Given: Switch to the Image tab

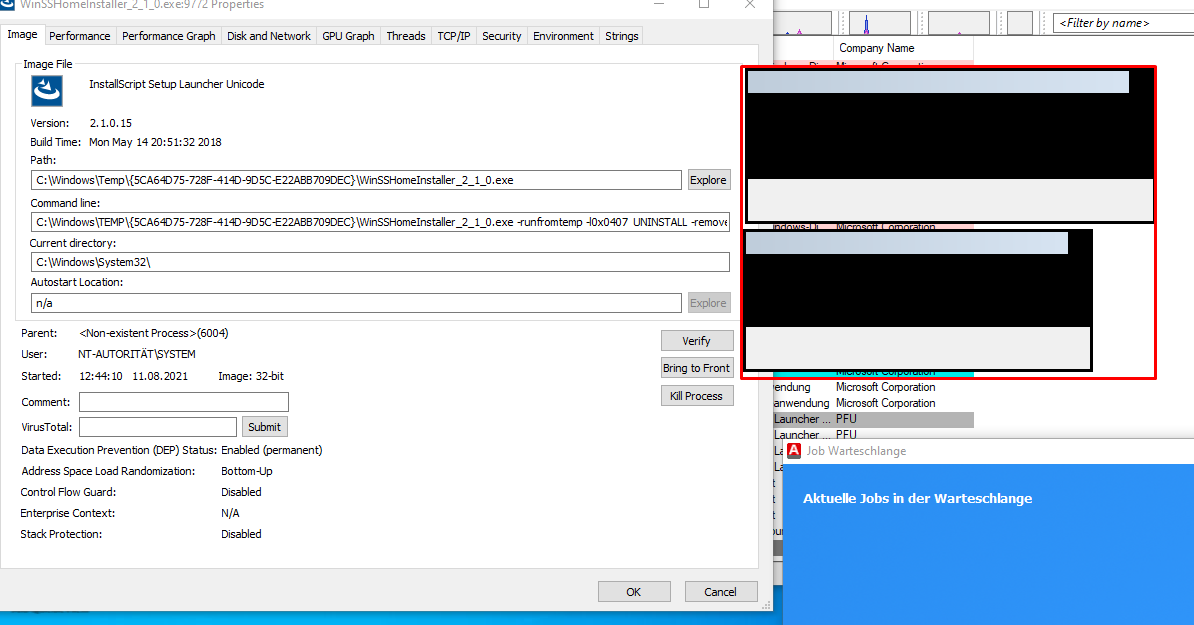Looking at the screenshot, I should click(x=22, y=34).
